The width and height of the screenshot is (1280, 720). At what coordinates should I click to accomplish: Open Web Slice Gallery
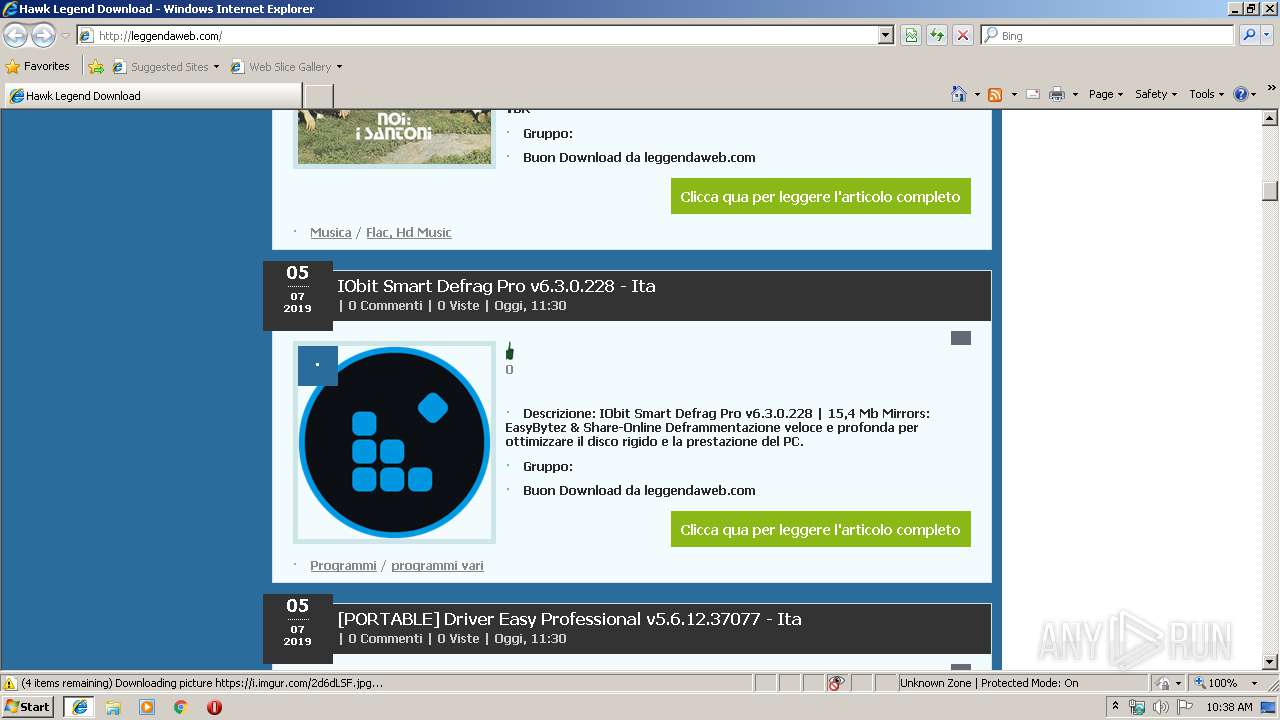pyautogui.click(x=286, y=67)
